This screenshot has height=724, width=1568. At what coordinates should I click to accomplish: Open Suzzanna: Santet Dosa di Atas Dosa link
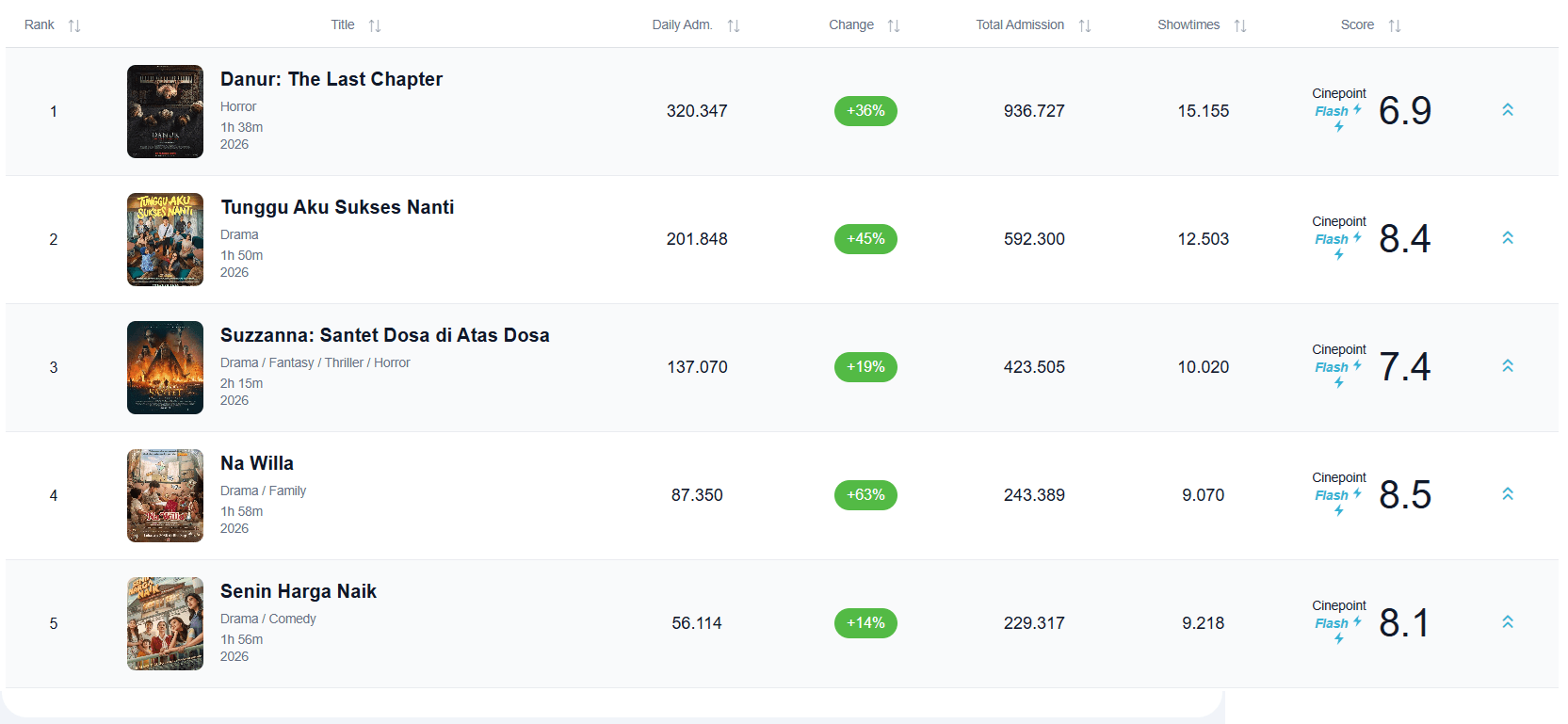tap(384, 335)
